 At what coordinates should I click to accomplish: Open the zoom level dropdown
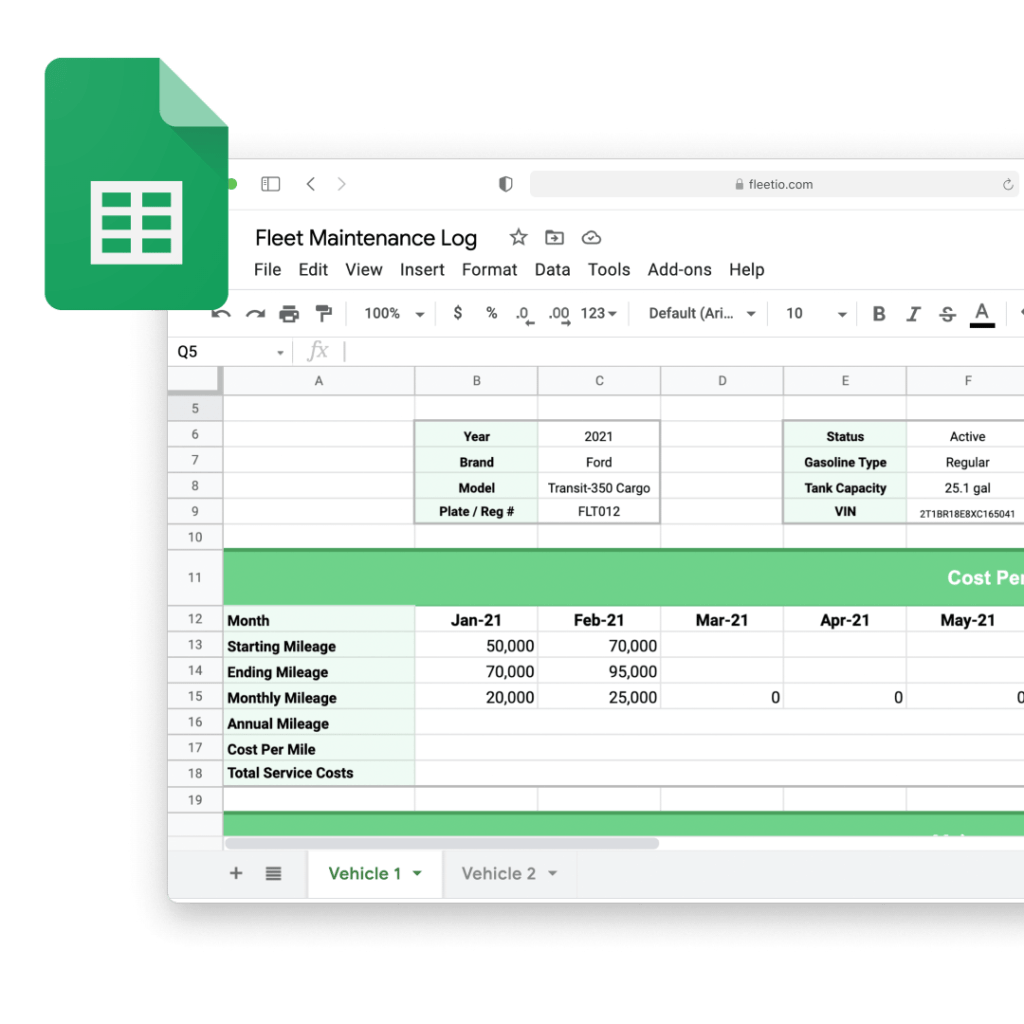pos(392,313)
